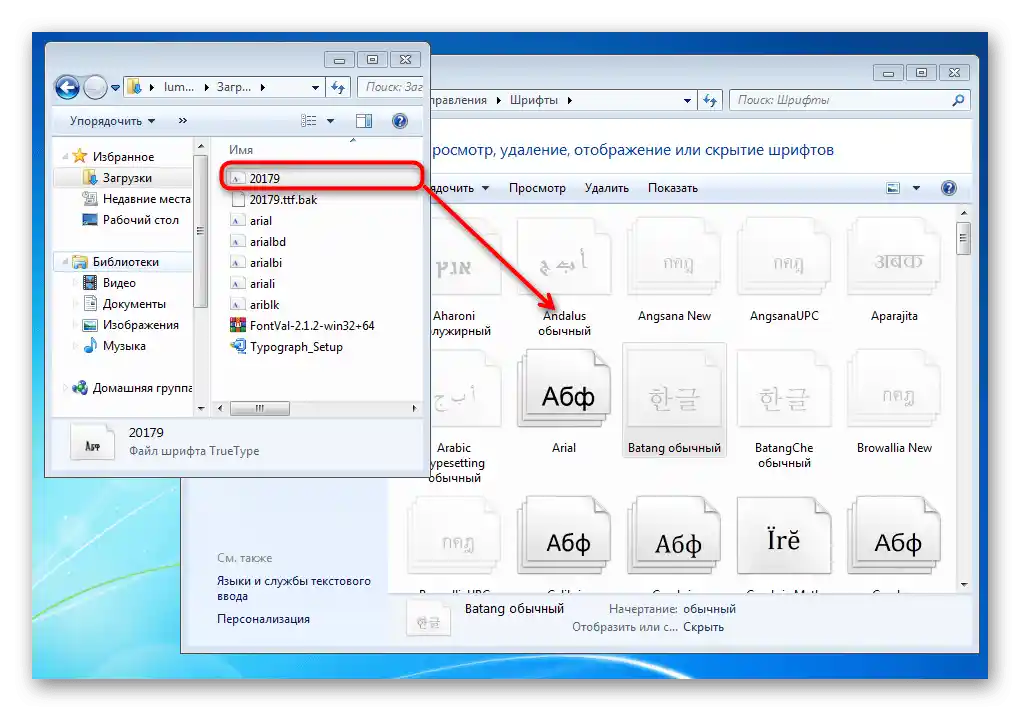Click Шрифты in the Fonts window address bar
This screenshot has height=711, width=1020.
(x=533, y=100)
